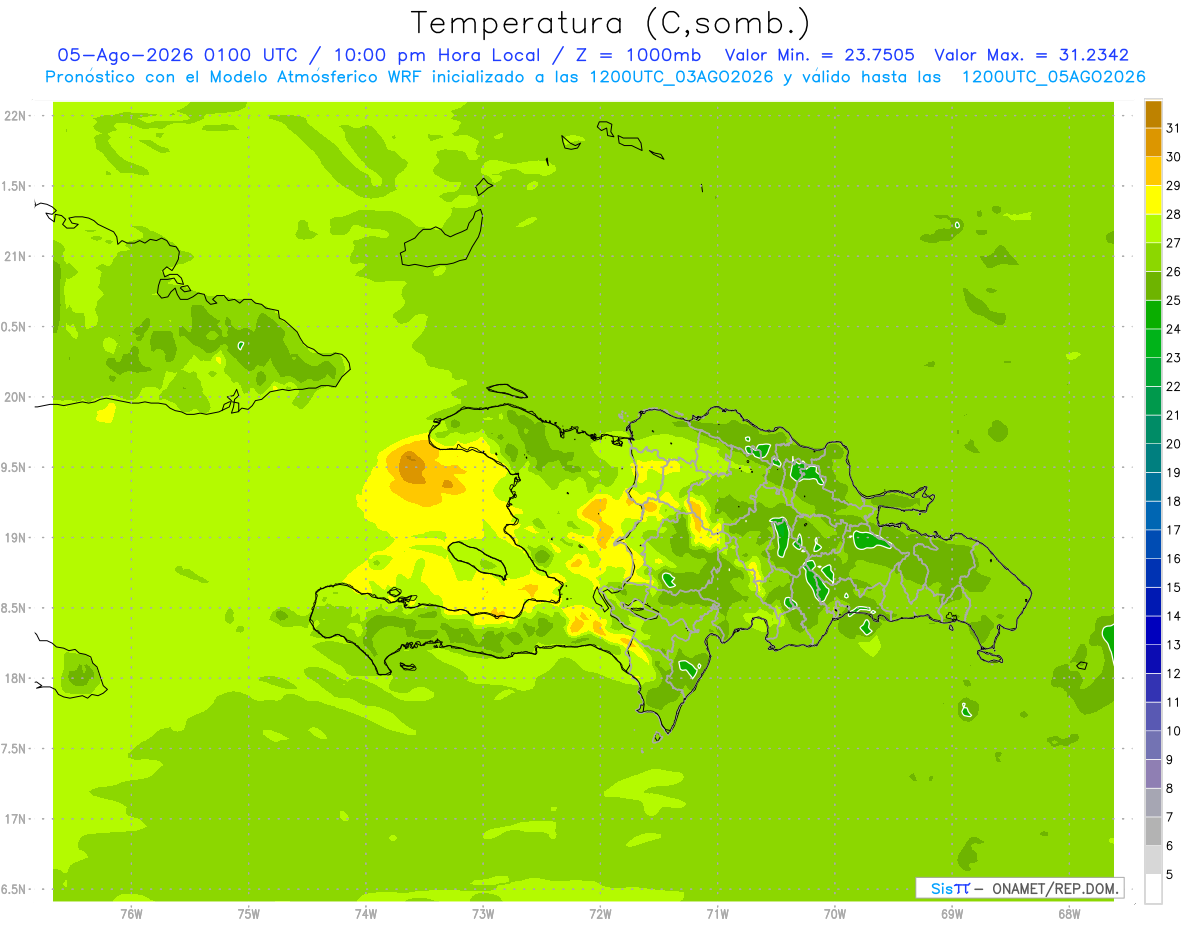
Task: Click legend value label "31"
Action: point(1173,128)
